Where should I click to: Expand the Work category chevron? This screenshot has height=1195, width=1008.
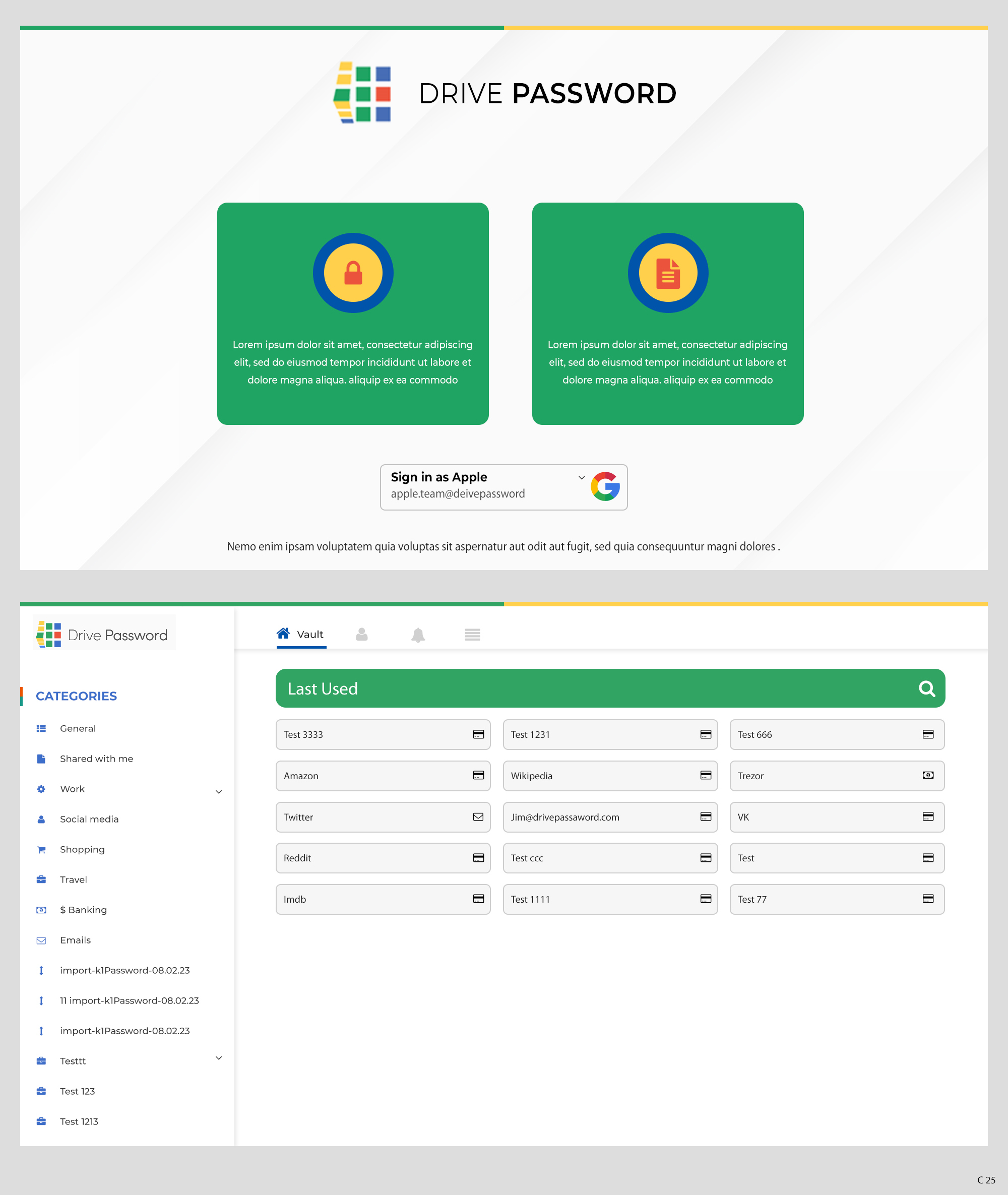point(219,791)
